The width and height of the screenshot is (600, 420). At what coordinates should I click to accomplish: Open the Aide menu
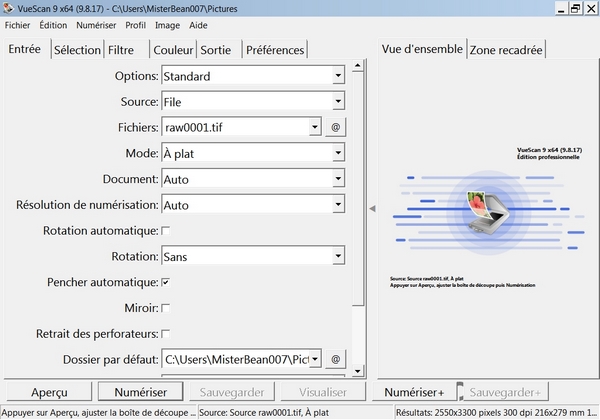click(198, 25)
